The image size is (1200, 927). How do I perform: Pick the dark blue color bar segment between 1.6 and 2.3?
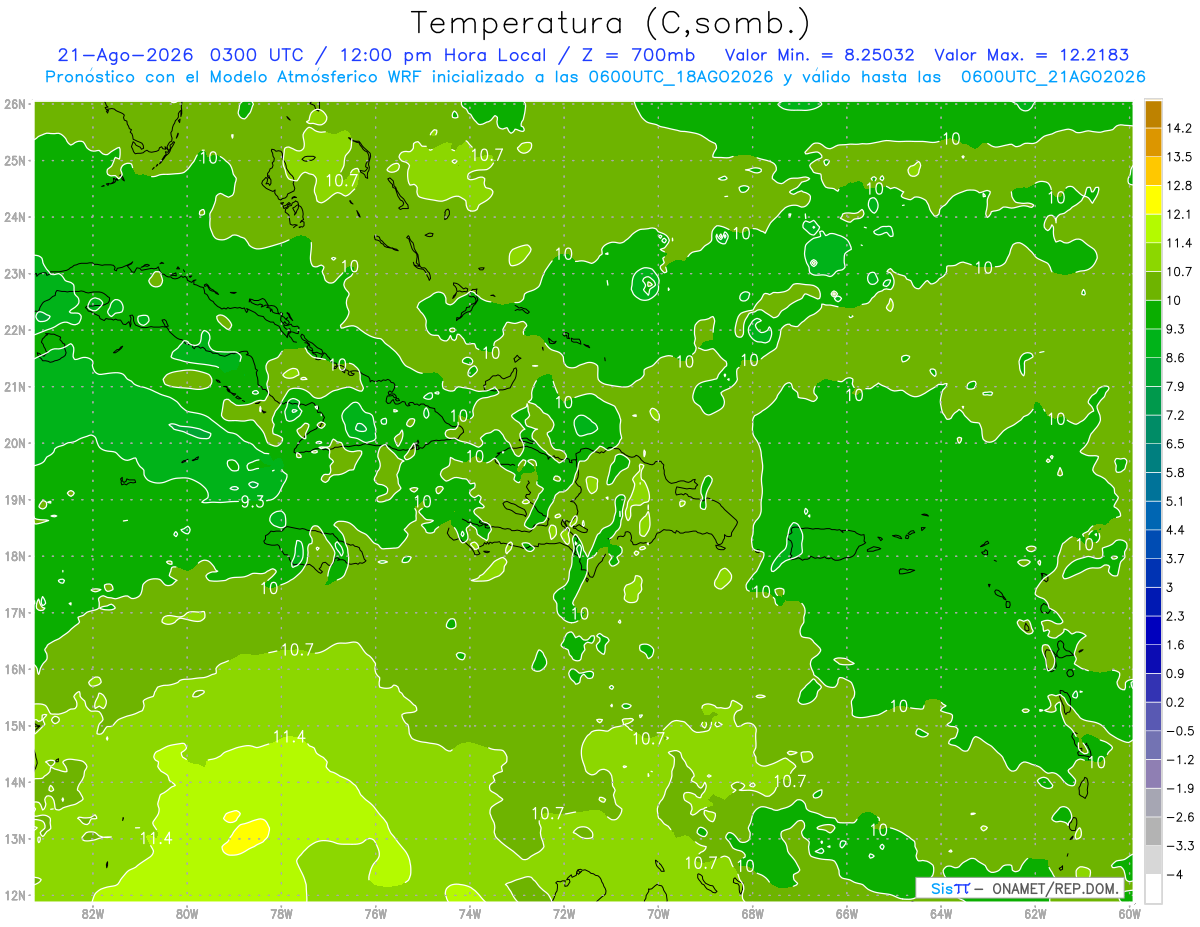[1153, 630]
